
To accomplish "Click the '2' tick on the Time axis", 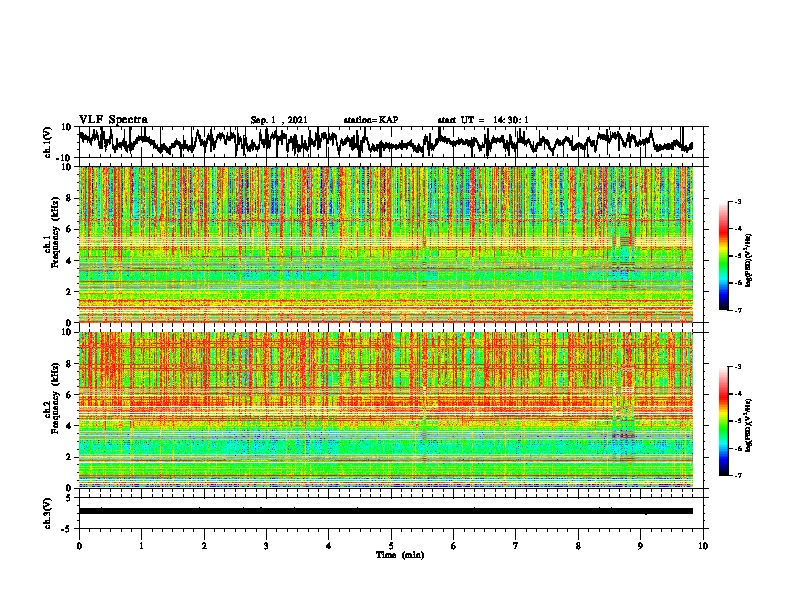I will (204, 546).
